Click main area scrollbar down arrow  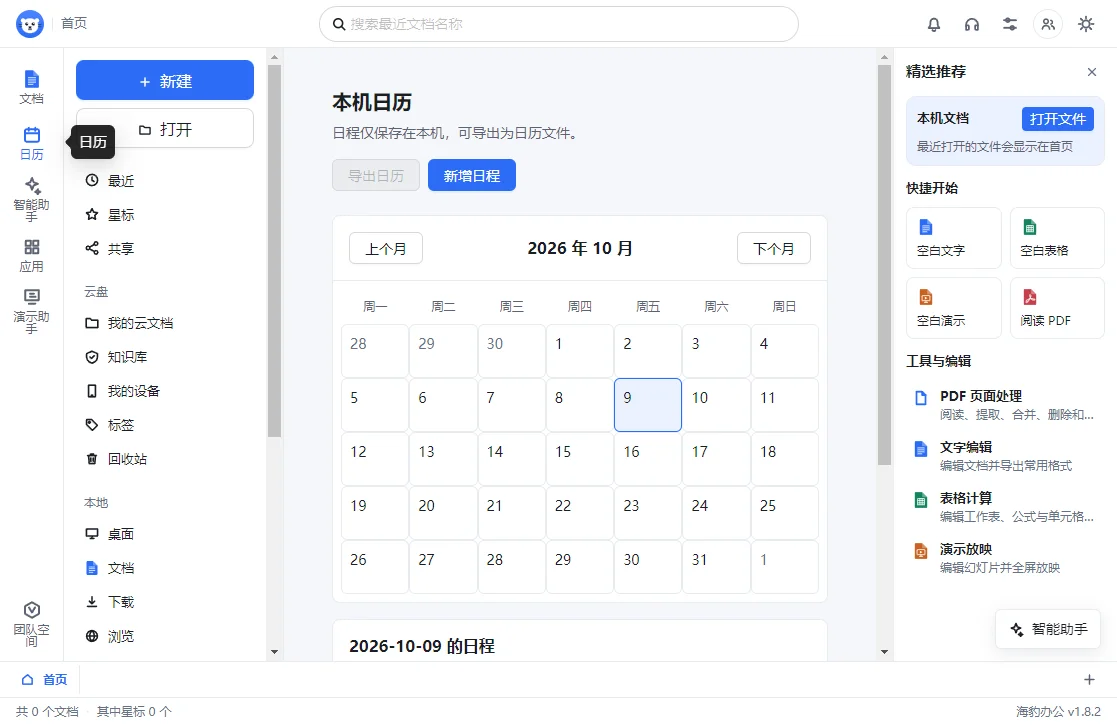[884, 652]
